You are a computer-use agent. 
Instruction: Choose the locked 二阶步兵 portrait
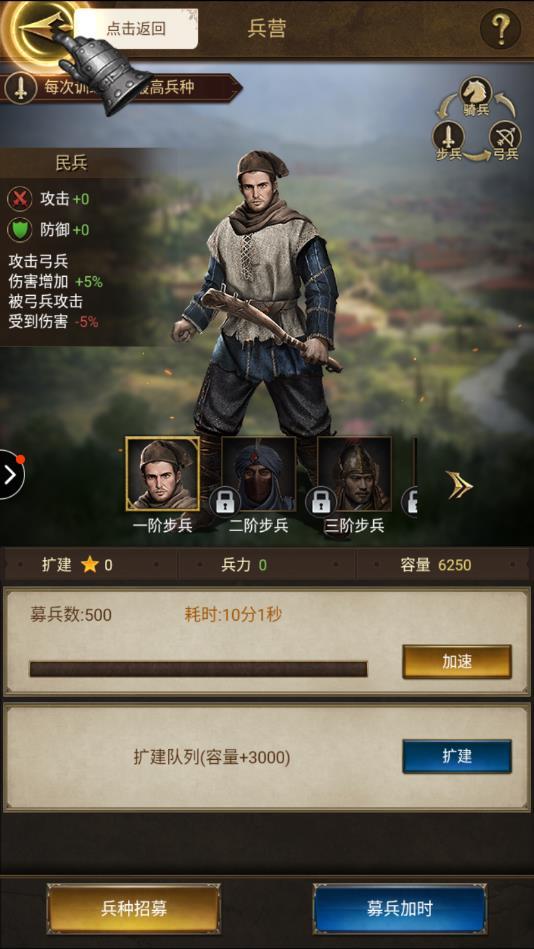[x=259, y=473]
